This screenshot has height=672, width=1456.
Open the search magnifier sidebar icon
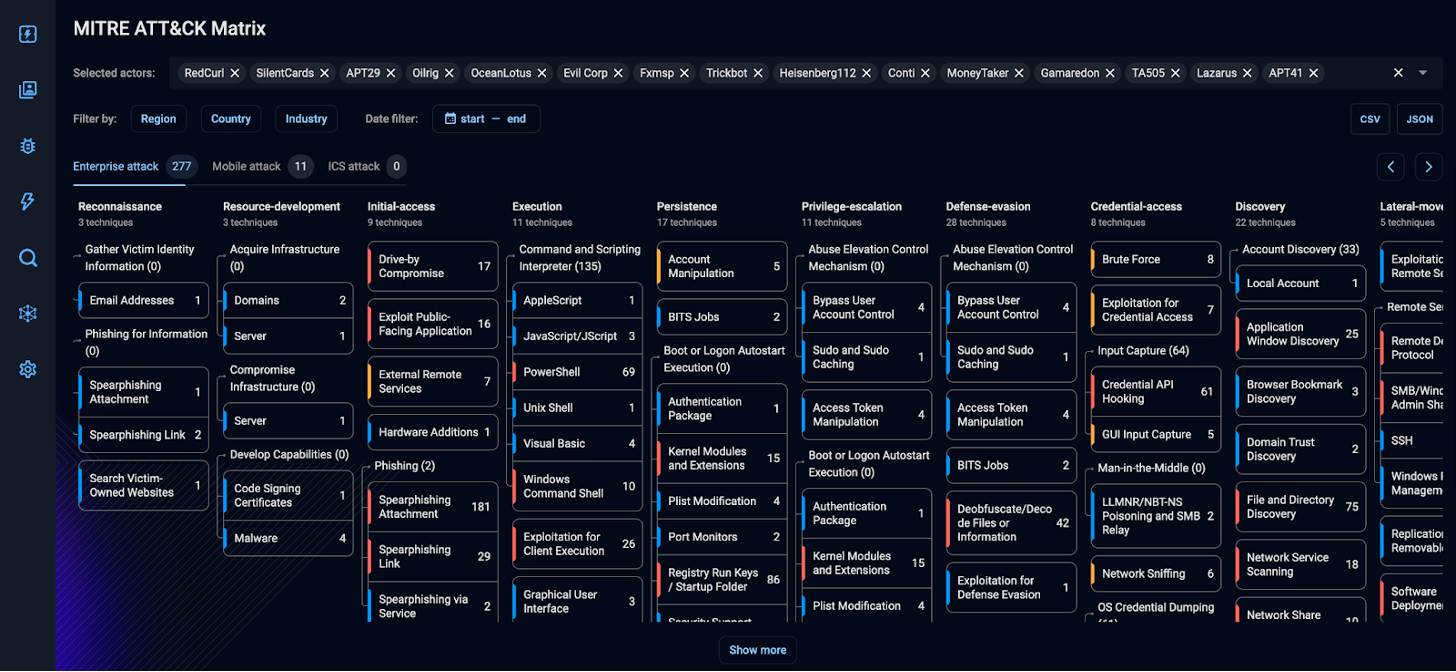(x=28, y=258)
